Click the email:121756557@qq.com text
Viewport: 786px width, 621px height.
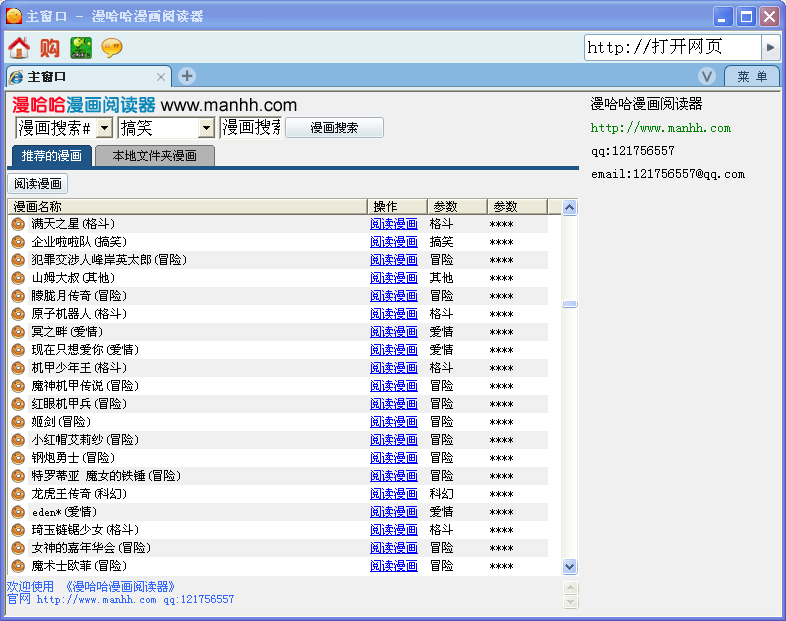668,174
